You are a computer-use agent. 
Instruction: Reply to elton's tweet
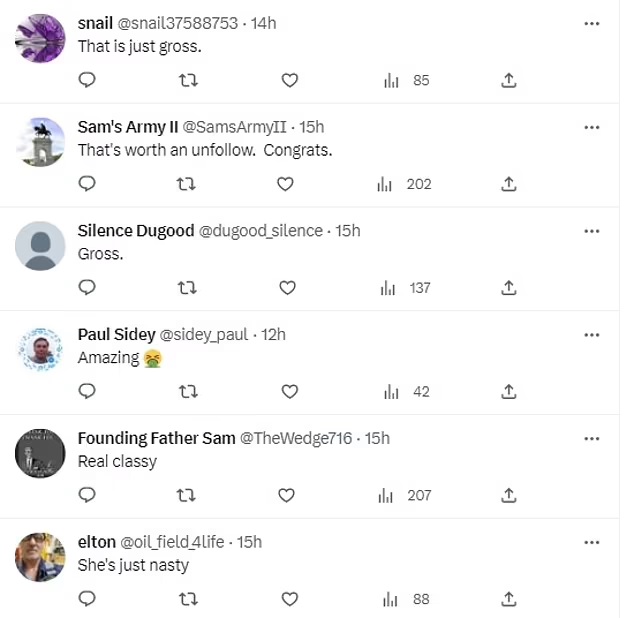[x=87, y=599]
